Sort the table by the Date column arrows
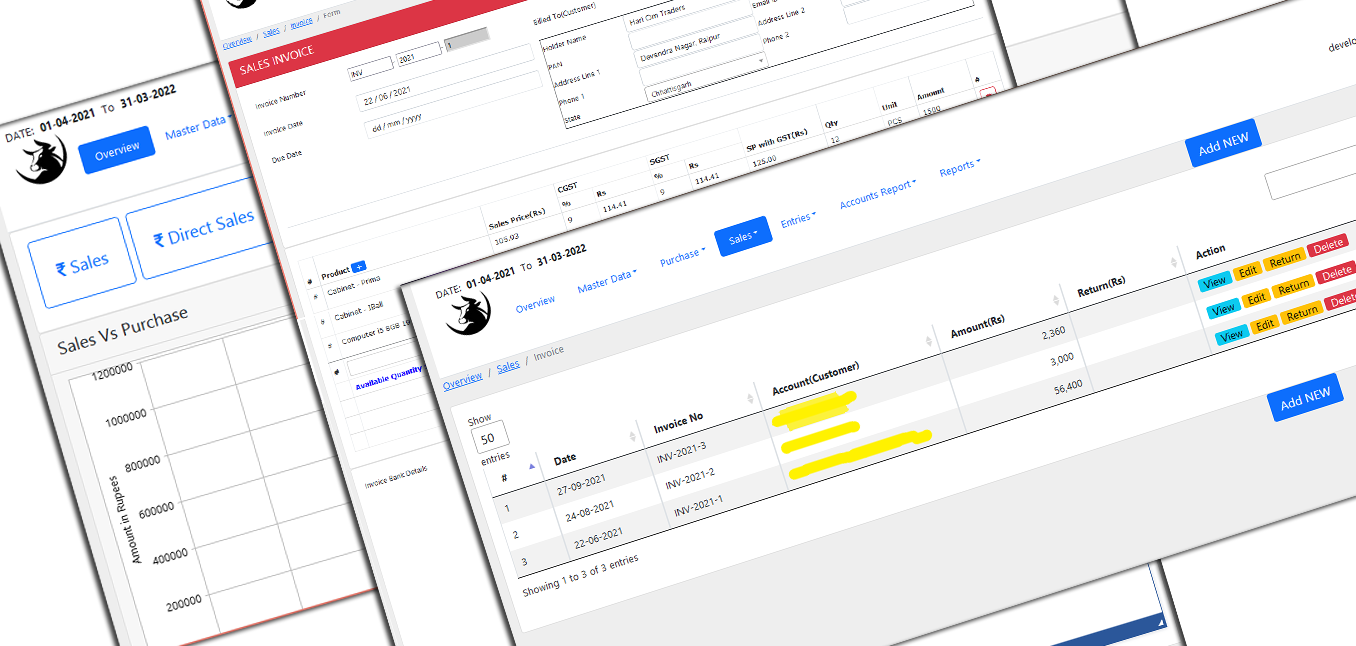Image resolution: width=1356 pixels, height=646 pixels. click(x=633, y=436)
